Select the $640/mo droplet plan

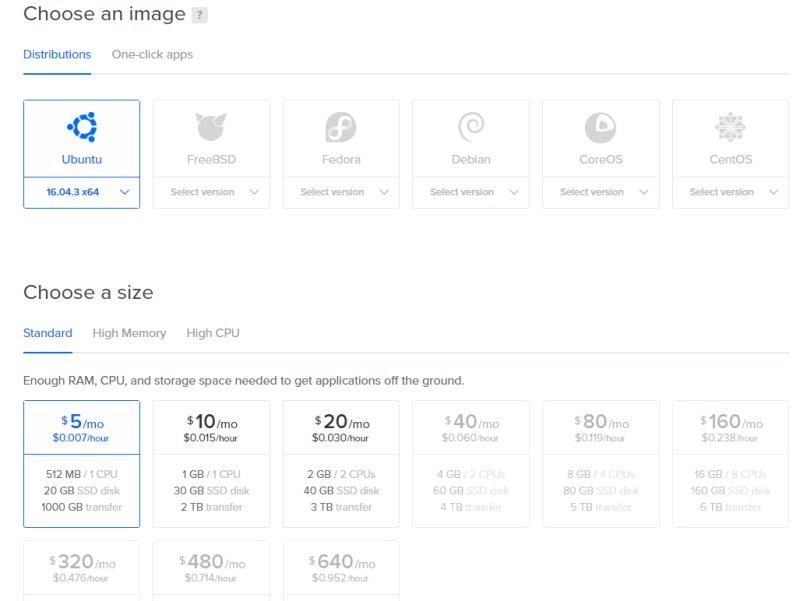pyautogui.click(x=341, y=570)
